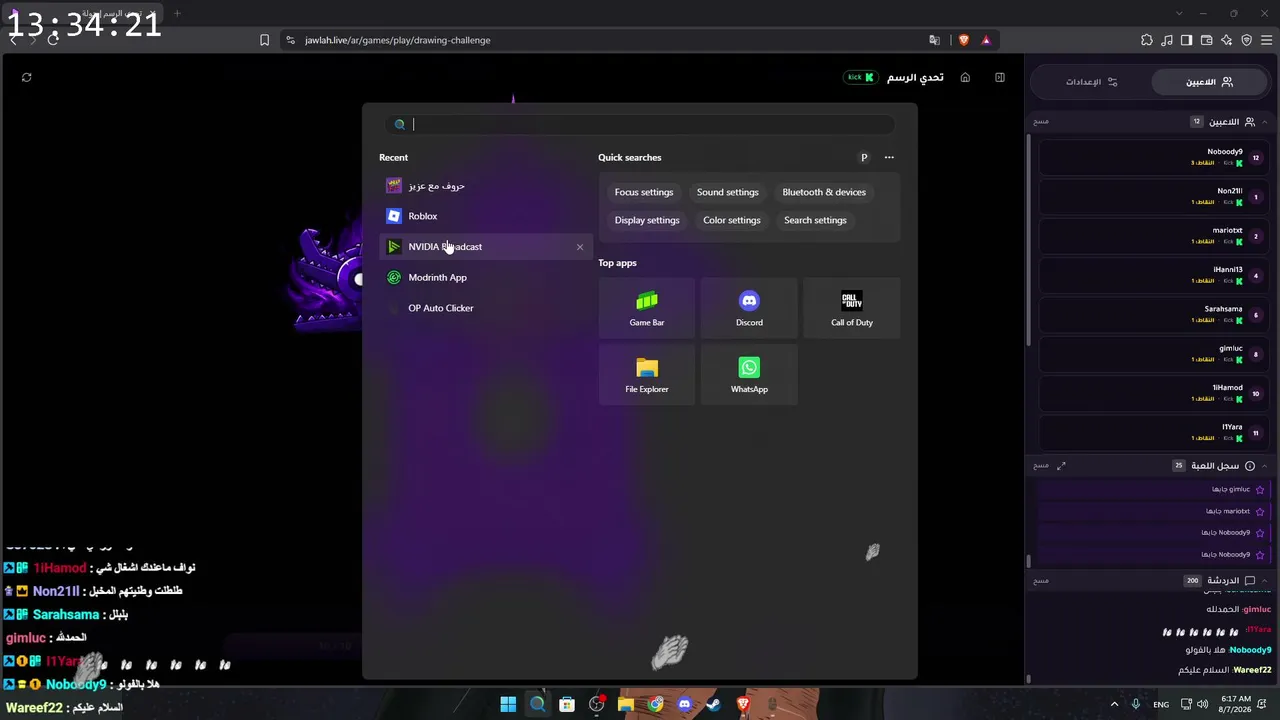Select player Nobody9 in players list
The height and width of the screenshot is (720, 1280).
pyautogui.click(x=1152, y=157)
